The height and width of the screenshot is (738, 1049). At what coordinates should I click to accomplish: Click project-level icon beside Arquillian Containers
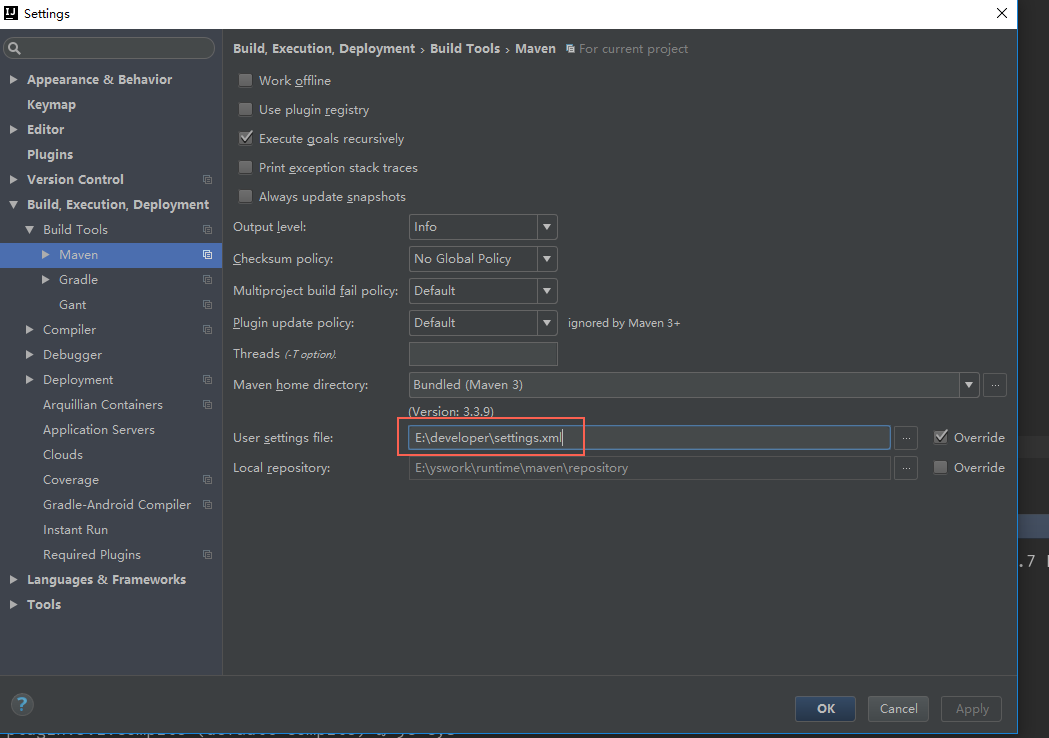point(207,405)
